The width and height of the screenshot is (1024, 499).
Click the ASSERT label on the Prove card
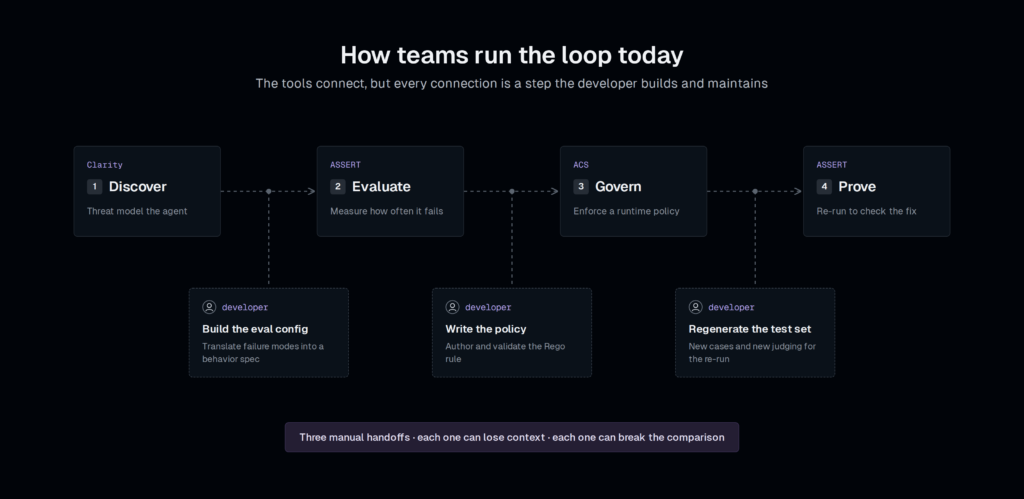[x=832, y=165]
